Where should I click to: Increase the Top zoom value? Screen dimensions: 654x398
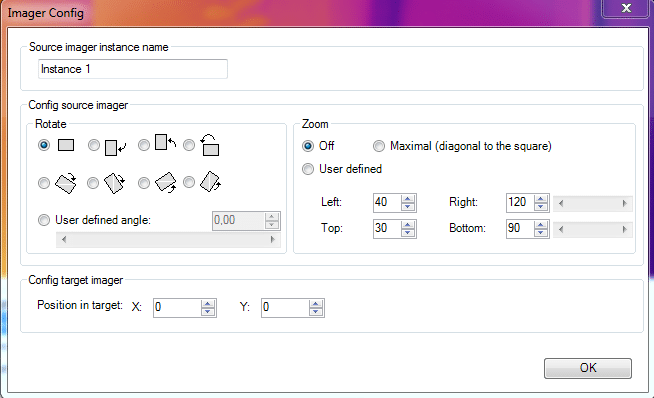(x=407, y=225)
